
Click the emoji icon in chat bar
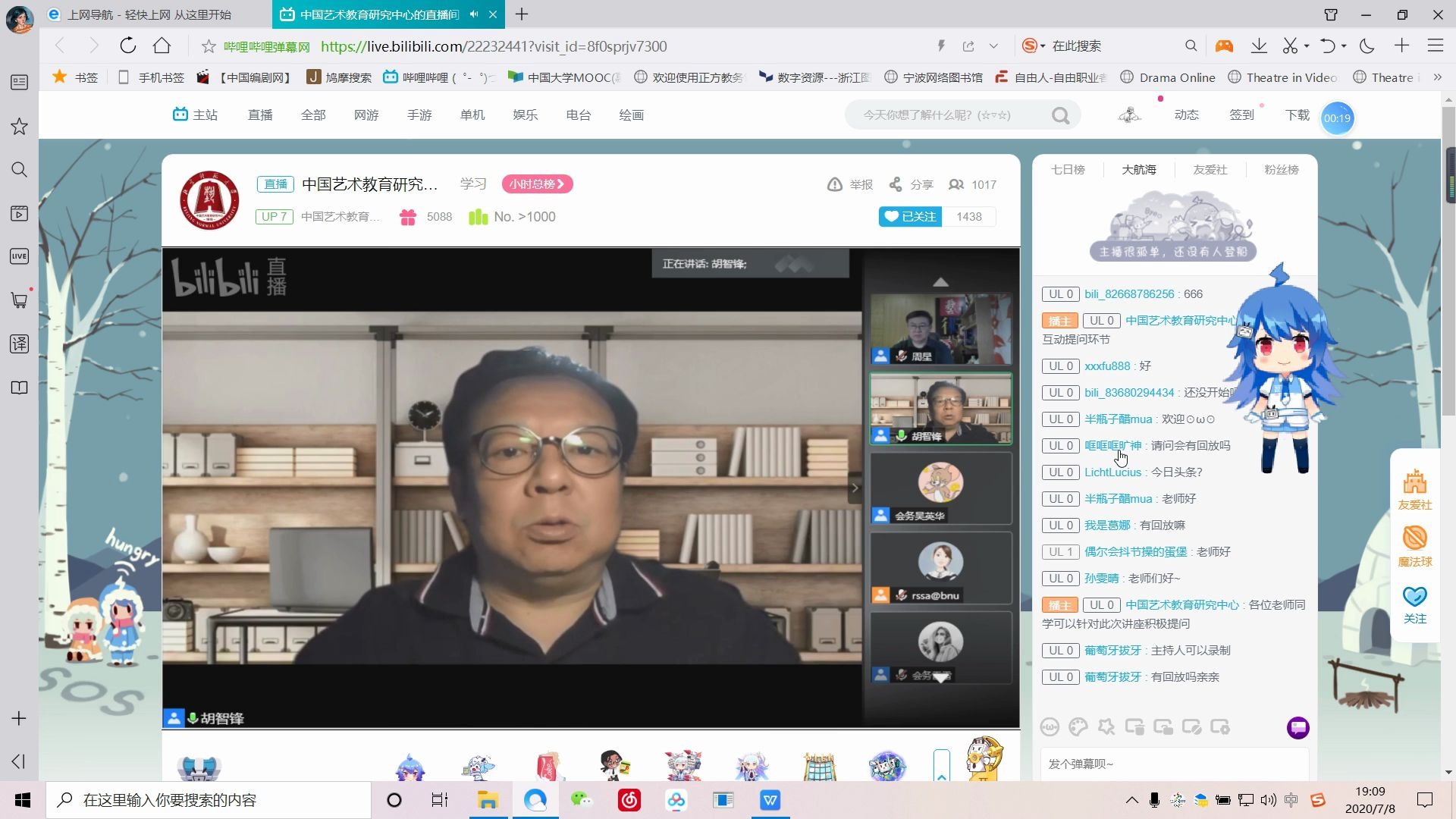[1050, 727]
